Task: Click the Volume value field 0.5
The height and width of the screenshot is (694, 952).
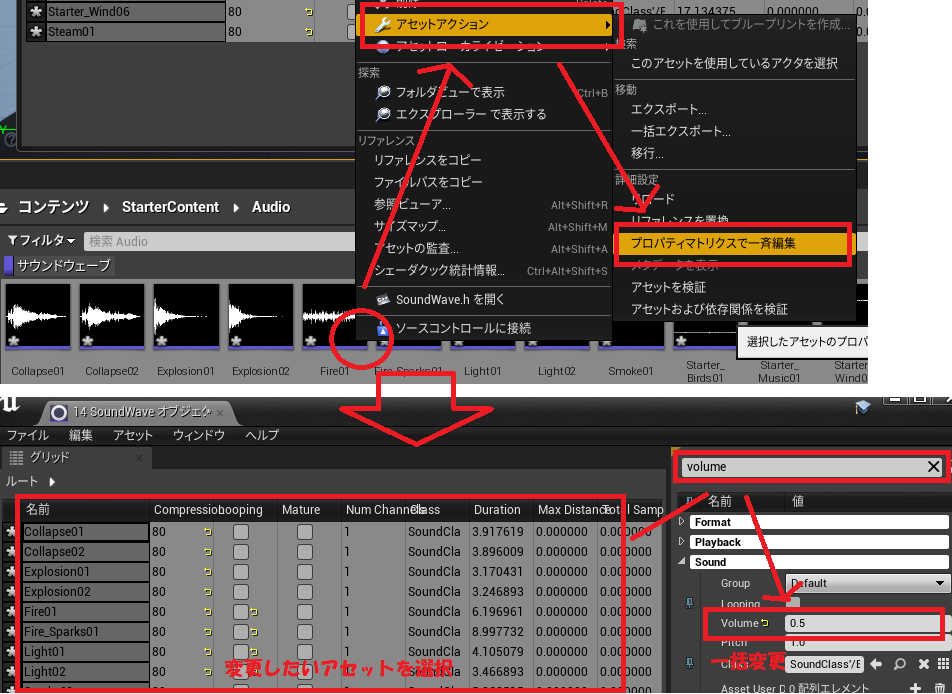Action: (x=863, y=623)
